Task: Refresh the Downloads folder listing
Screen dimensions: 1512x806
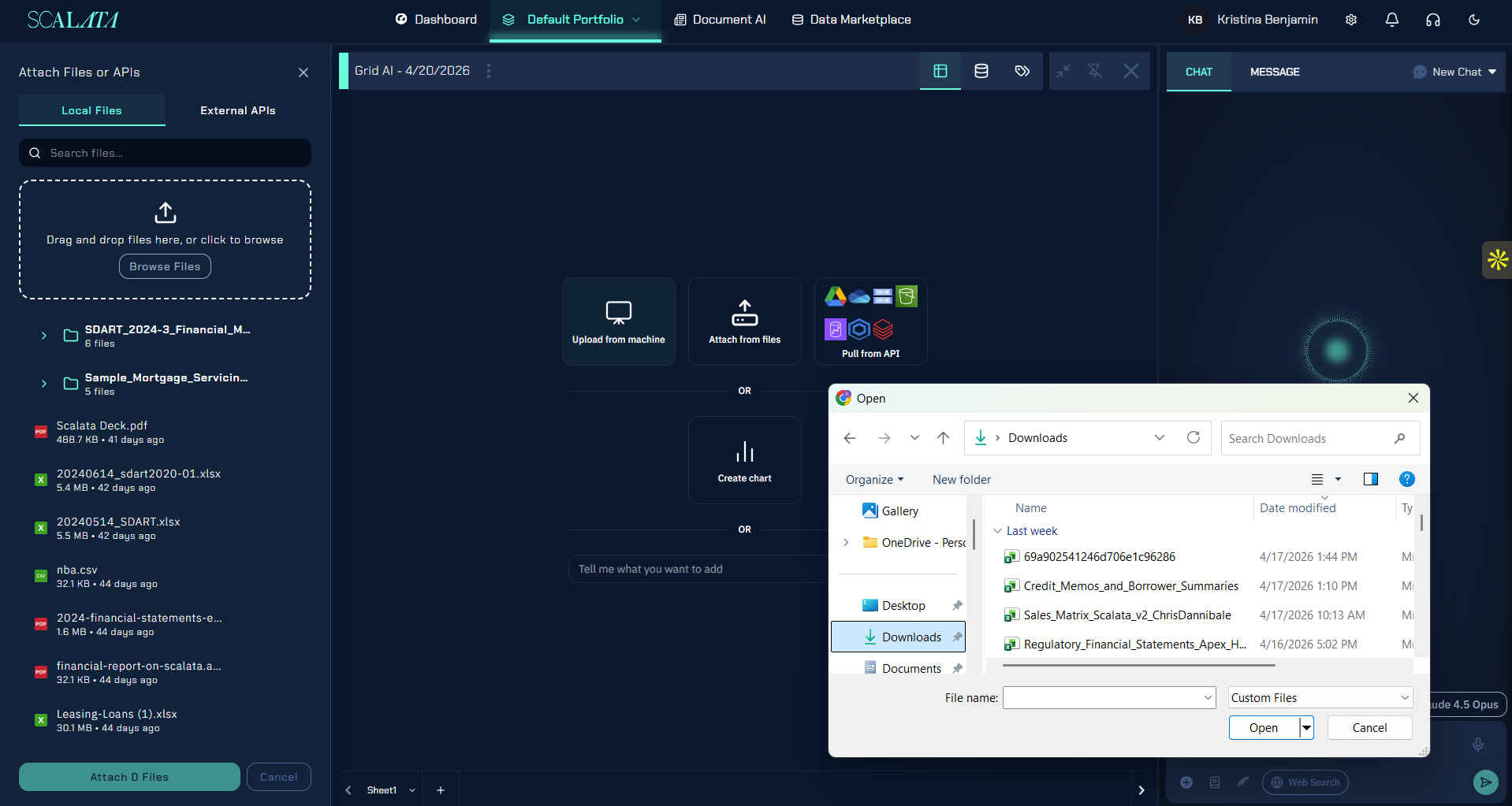Action: tap(1194, 437)
